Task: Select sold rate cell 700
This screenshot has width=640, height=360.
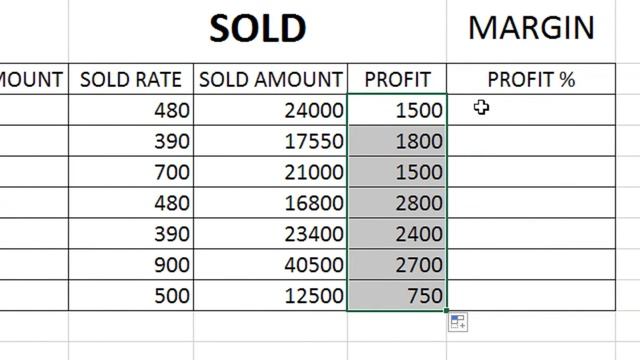Action: click(x=131, y=172)
